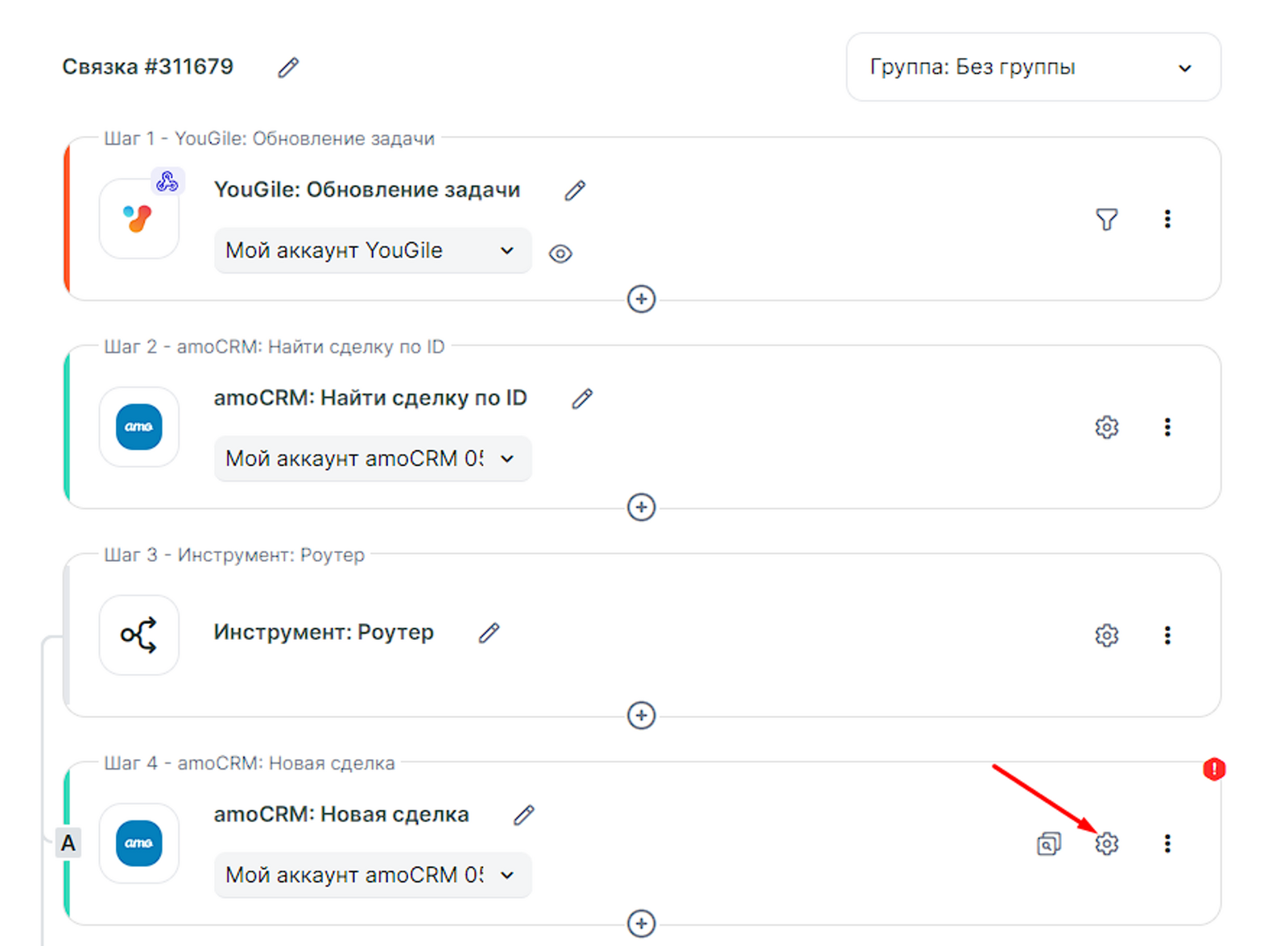
Task: Open settings gear for Новая сделка step
Action: coord(1107,844)
